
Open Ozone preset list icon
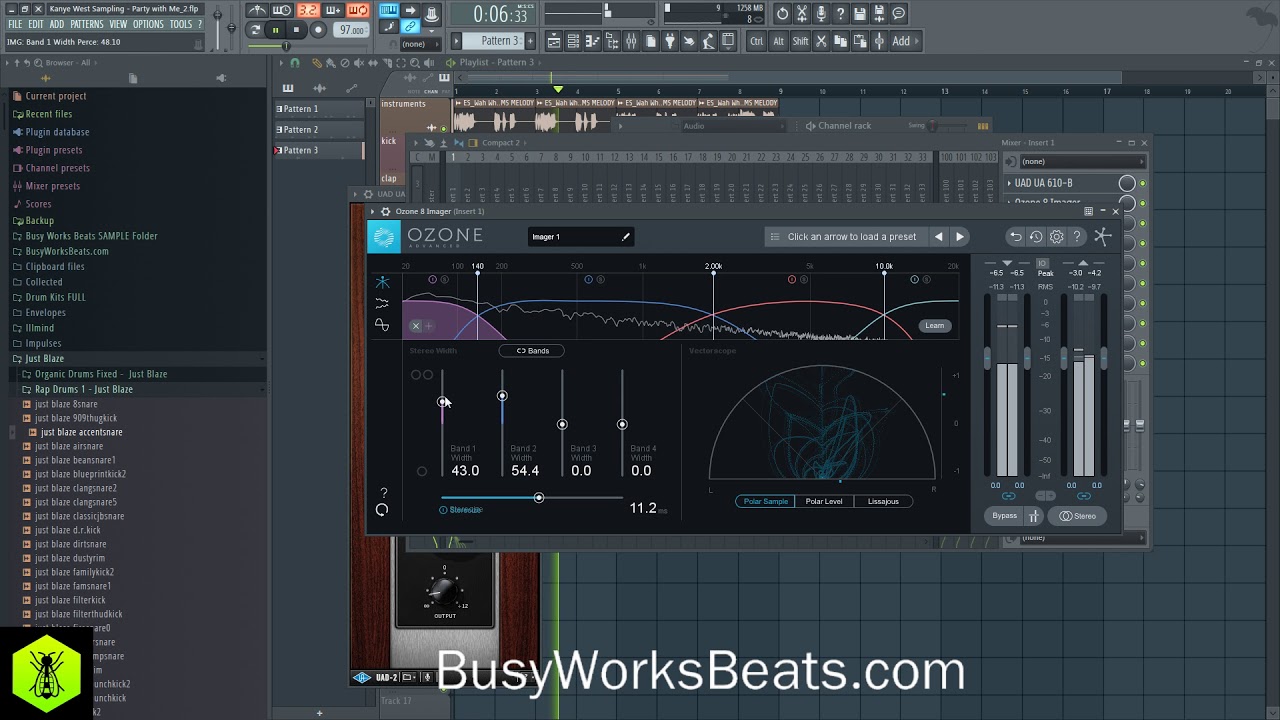point(774,237)
